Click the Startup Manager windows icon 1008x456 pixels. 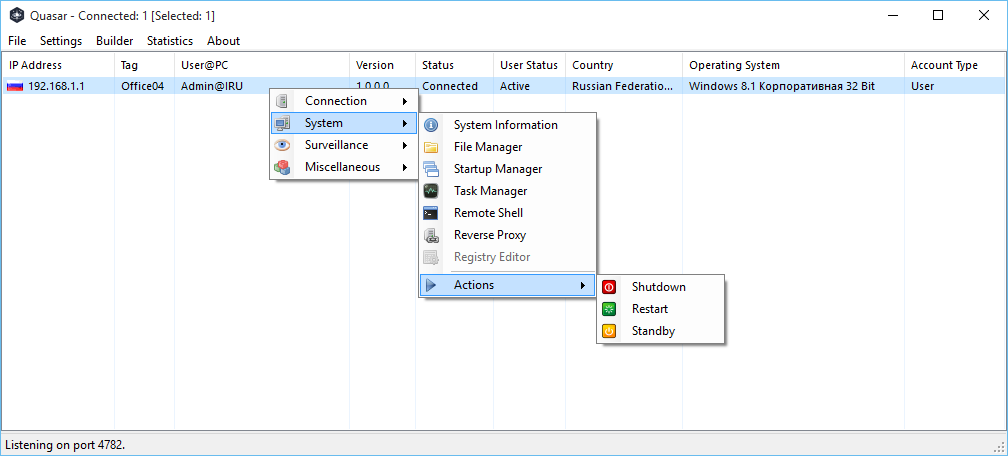click(x=431, y=169)
